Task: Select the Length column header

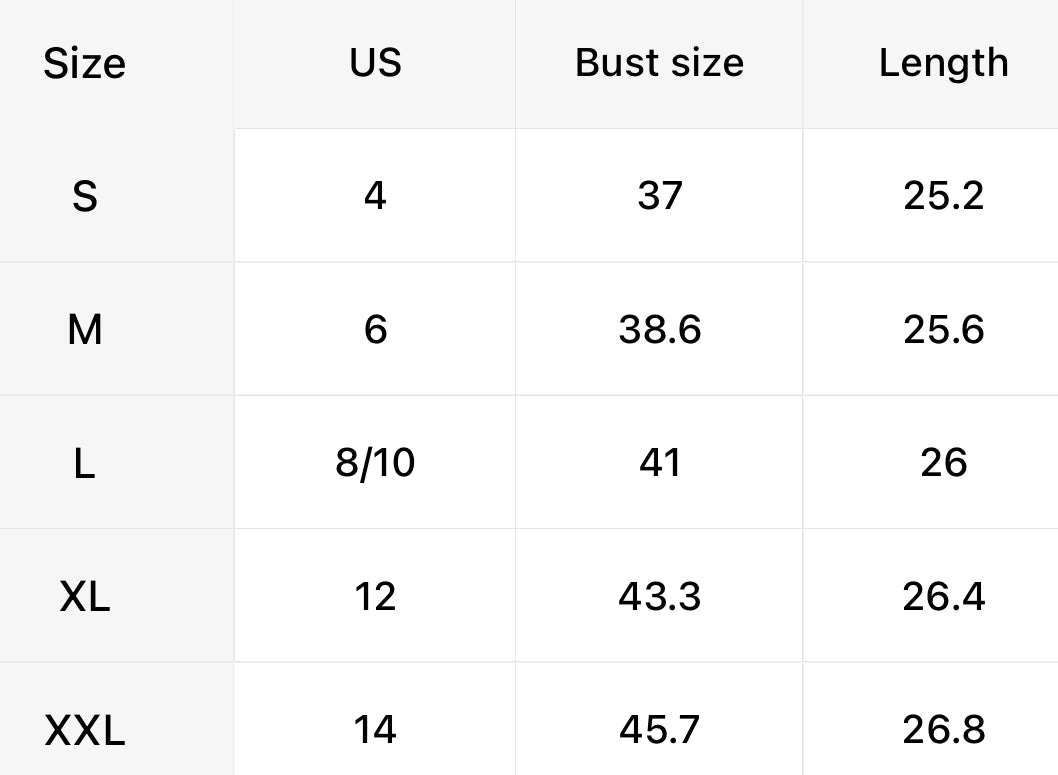Action: coord(943,63)
